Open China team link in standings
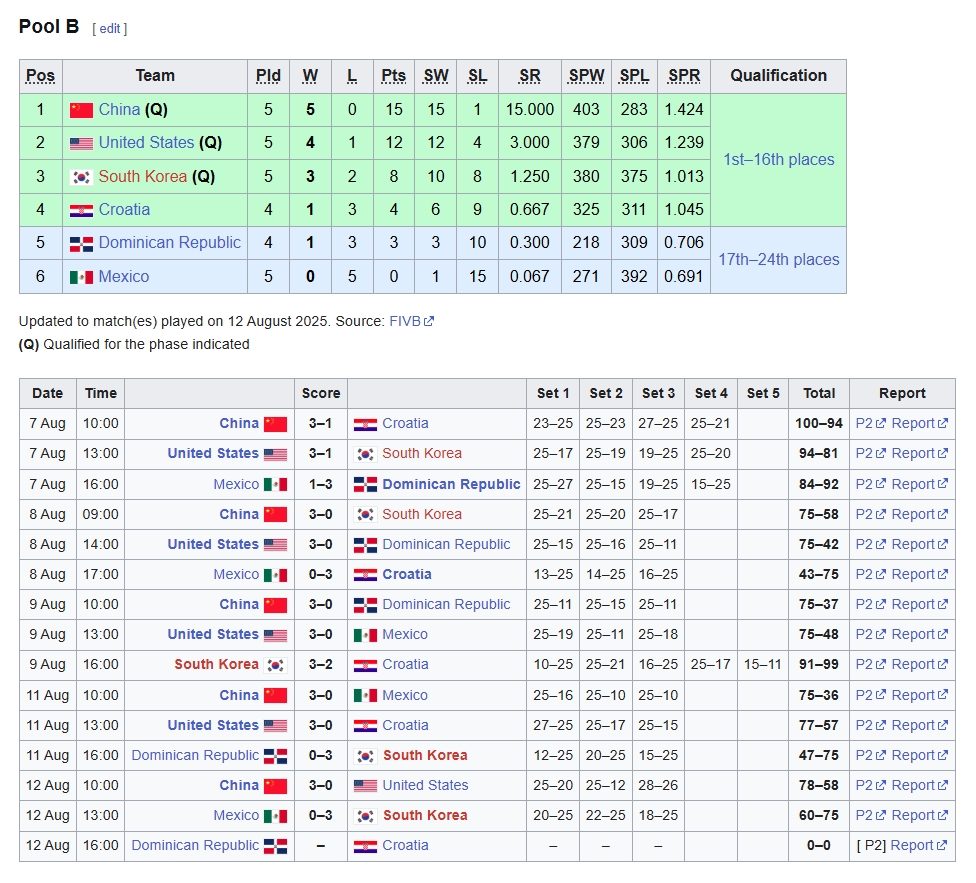Viewport: 976px width, 883px height. (119, 109)
